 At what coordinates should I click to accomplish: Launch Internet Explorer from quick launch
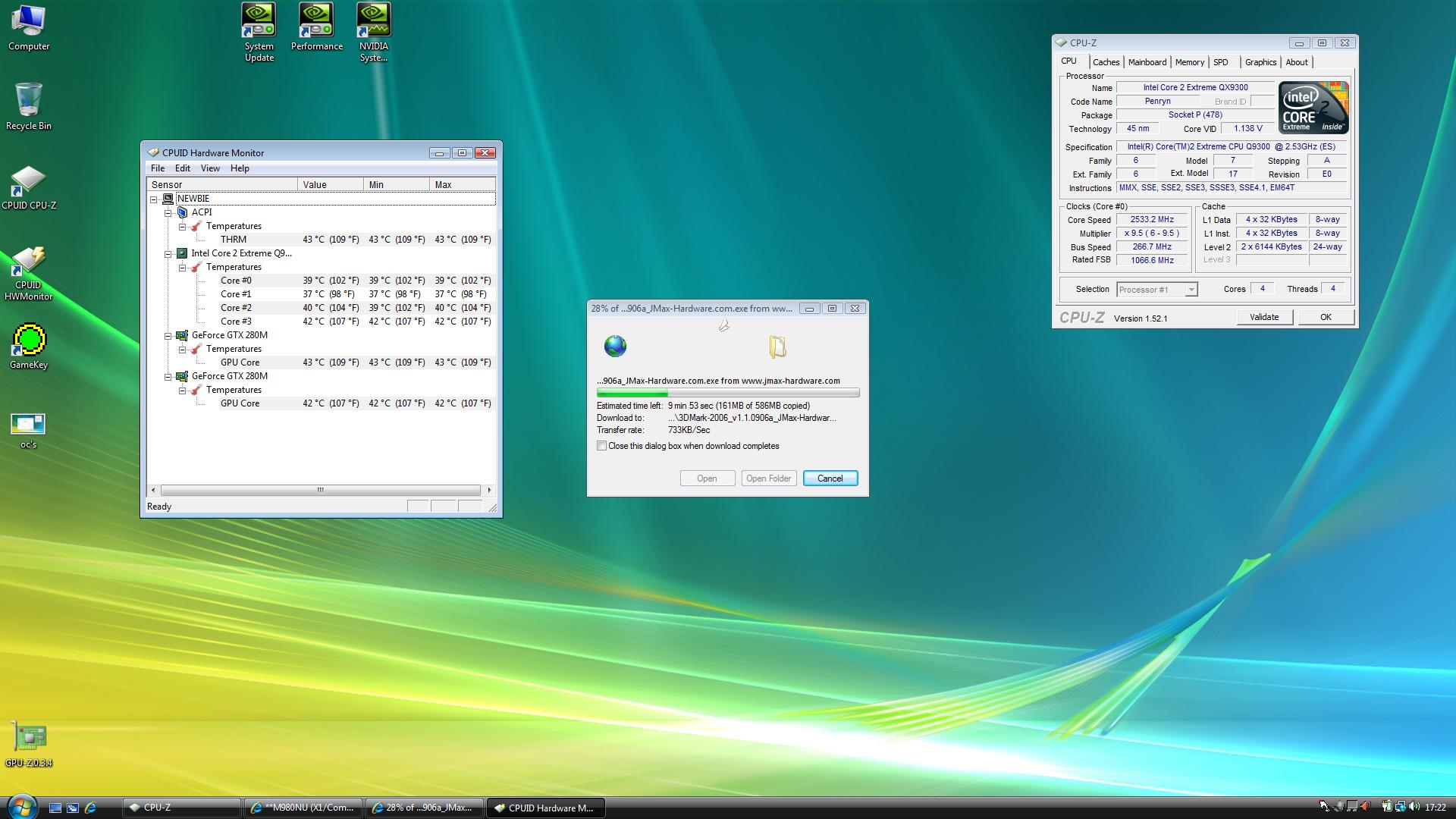tap(90, 808)
